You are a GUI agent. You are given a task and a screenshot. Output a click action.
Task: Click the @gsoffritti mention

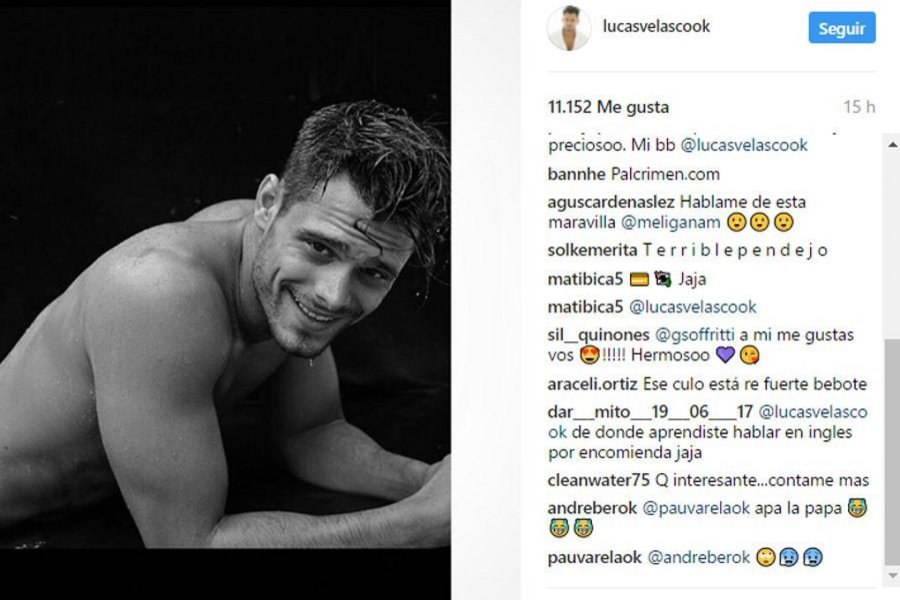tap(695, 335)
